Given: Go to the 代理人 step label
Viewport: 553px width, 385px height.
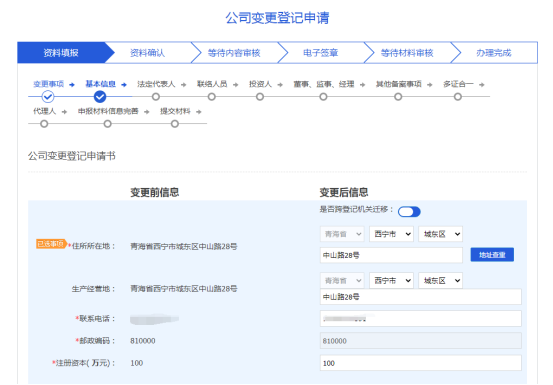Looking at the screenshot, I should coord(44,111).
